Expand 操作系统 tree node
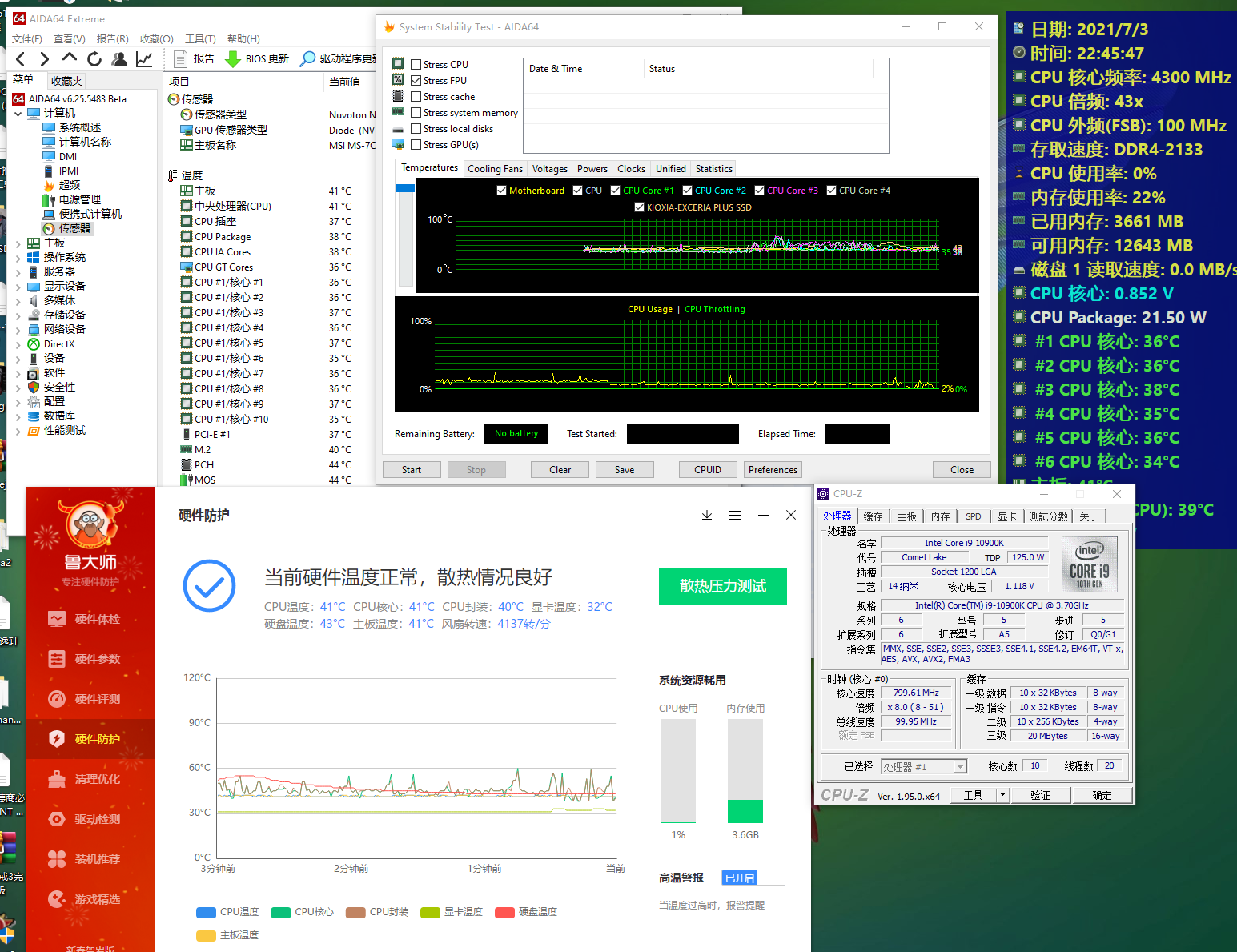The image size is (1237, 952). coord(18,258)
